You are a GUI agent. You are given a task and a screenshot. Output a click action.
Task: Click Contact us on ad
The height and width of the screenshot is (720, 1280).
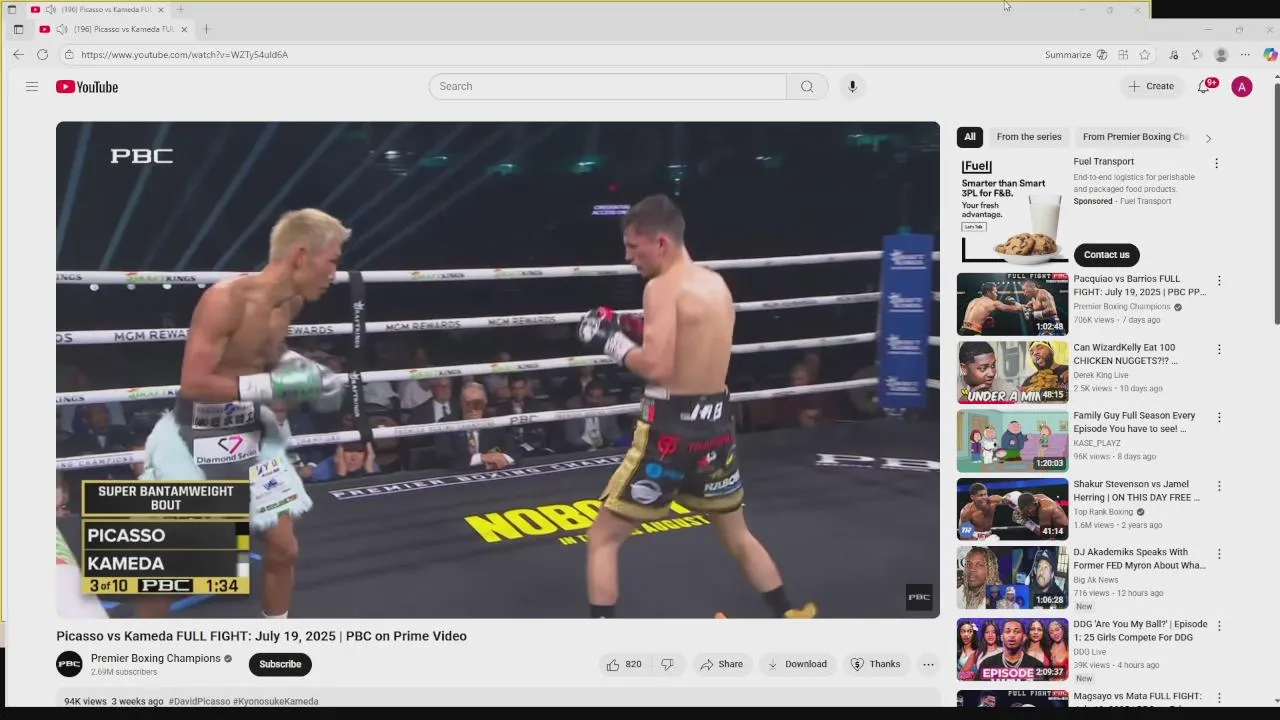tap(1106, 254)
